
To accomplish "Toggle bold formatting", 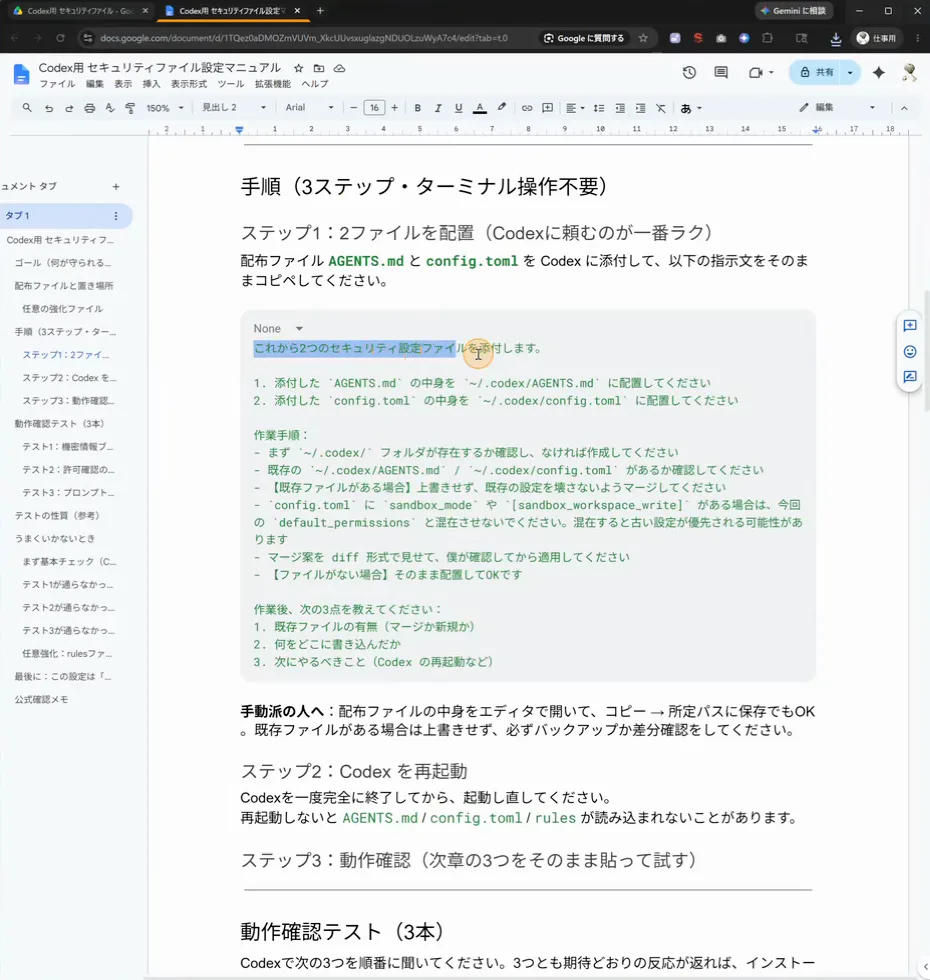I will pyautogui.click(x=418, y=108).
